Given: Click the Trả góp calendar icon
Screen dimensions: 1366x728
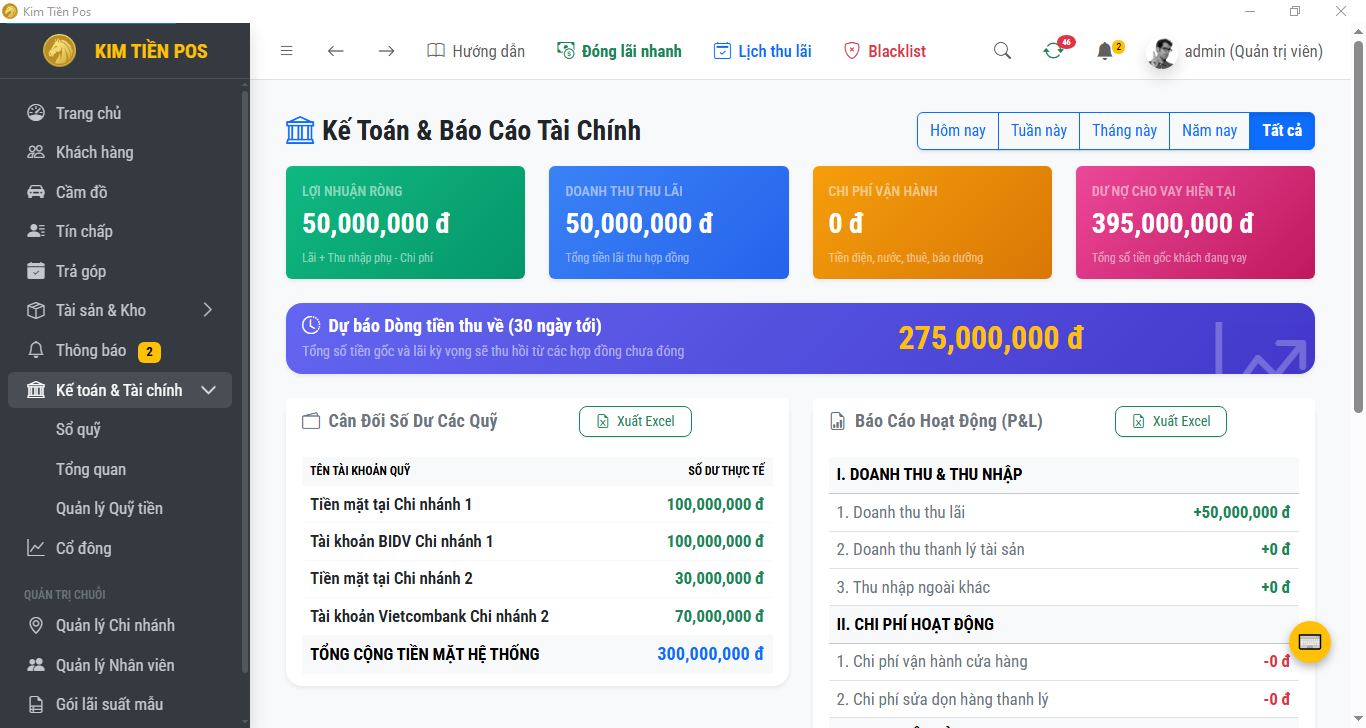Looking at the screenshot, I should [36, 271].
